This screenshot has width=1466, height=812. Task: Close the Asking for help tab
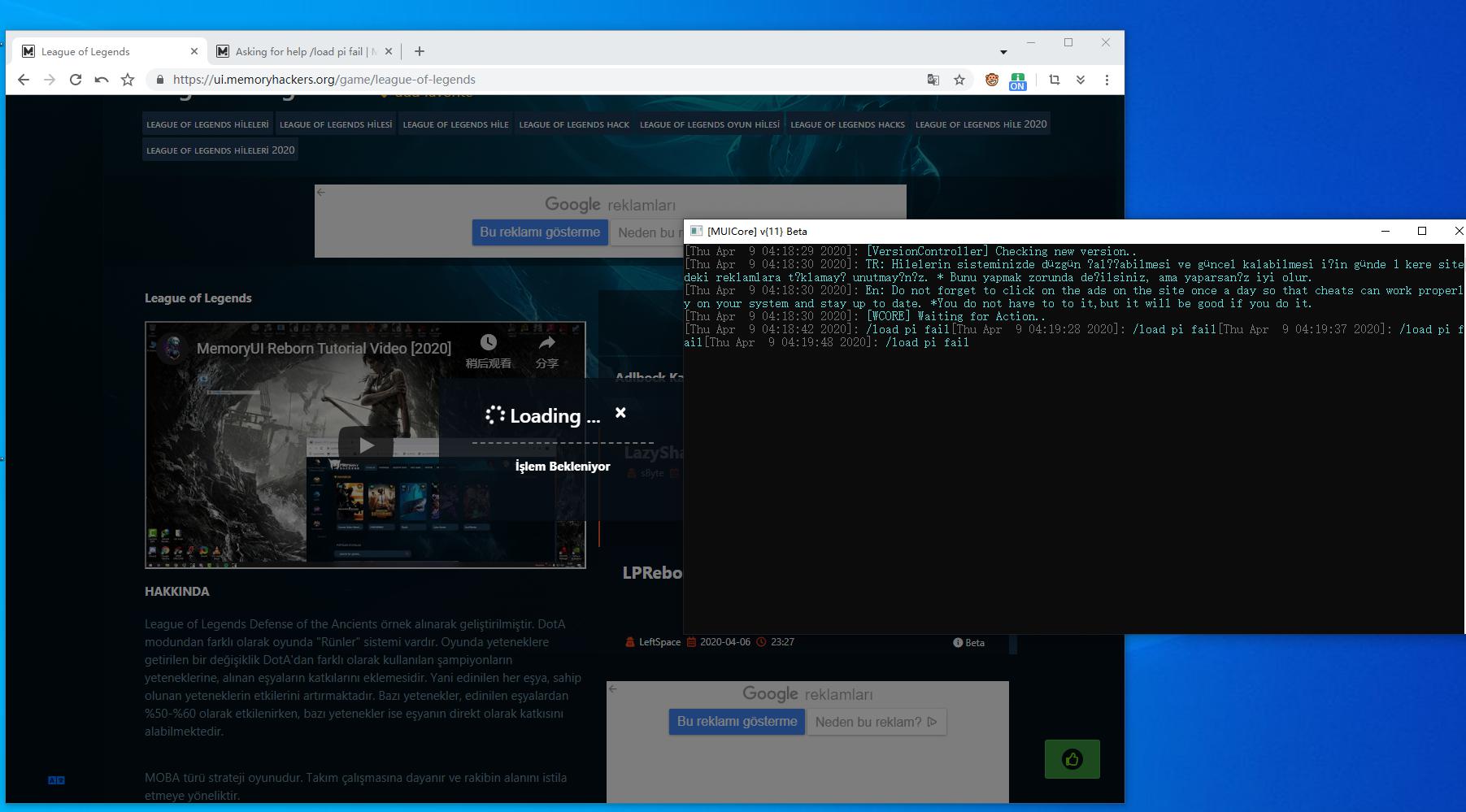coord(389,51)
